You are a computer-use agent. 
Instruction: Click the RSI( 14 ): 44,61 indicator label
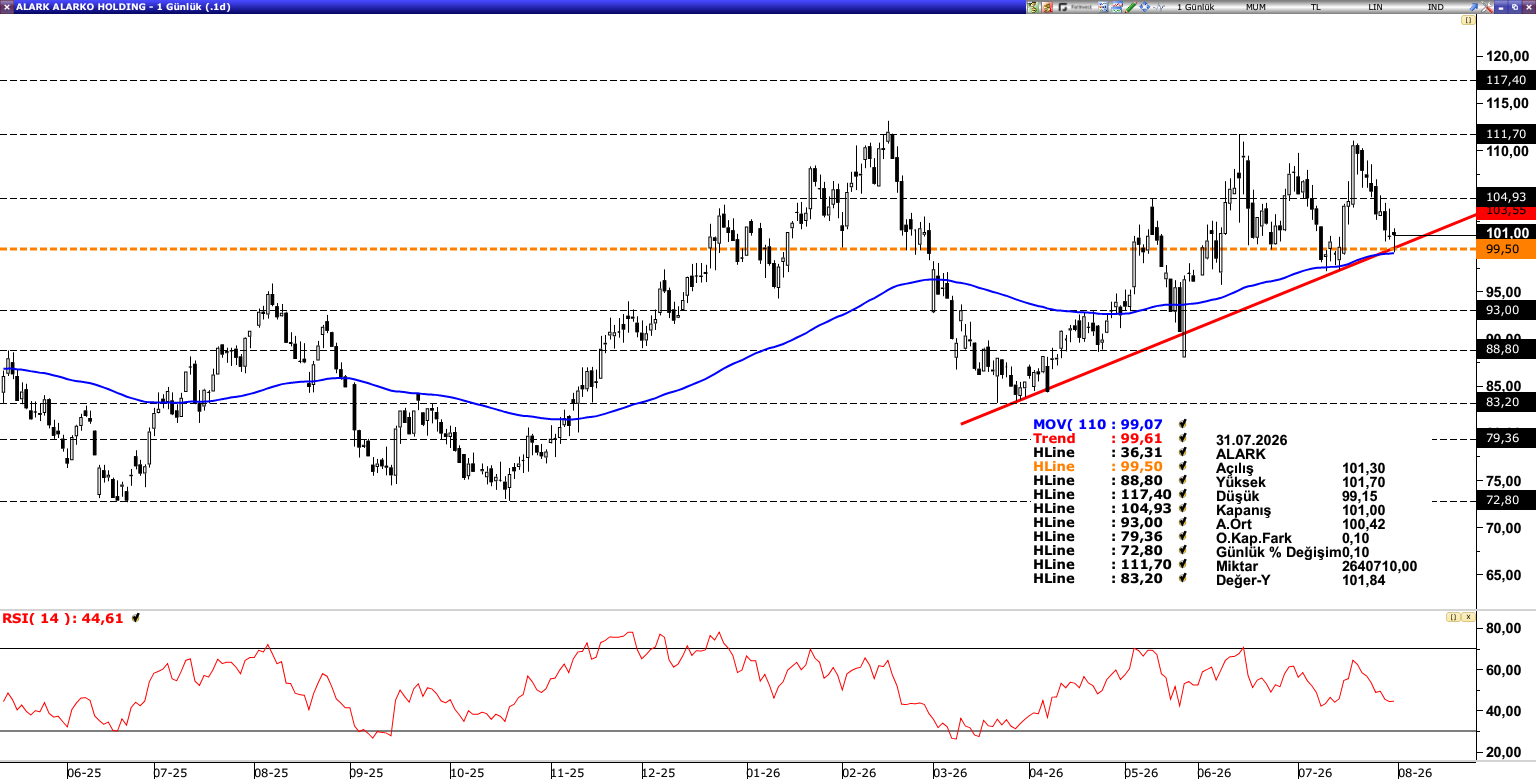tap(63, 618)
